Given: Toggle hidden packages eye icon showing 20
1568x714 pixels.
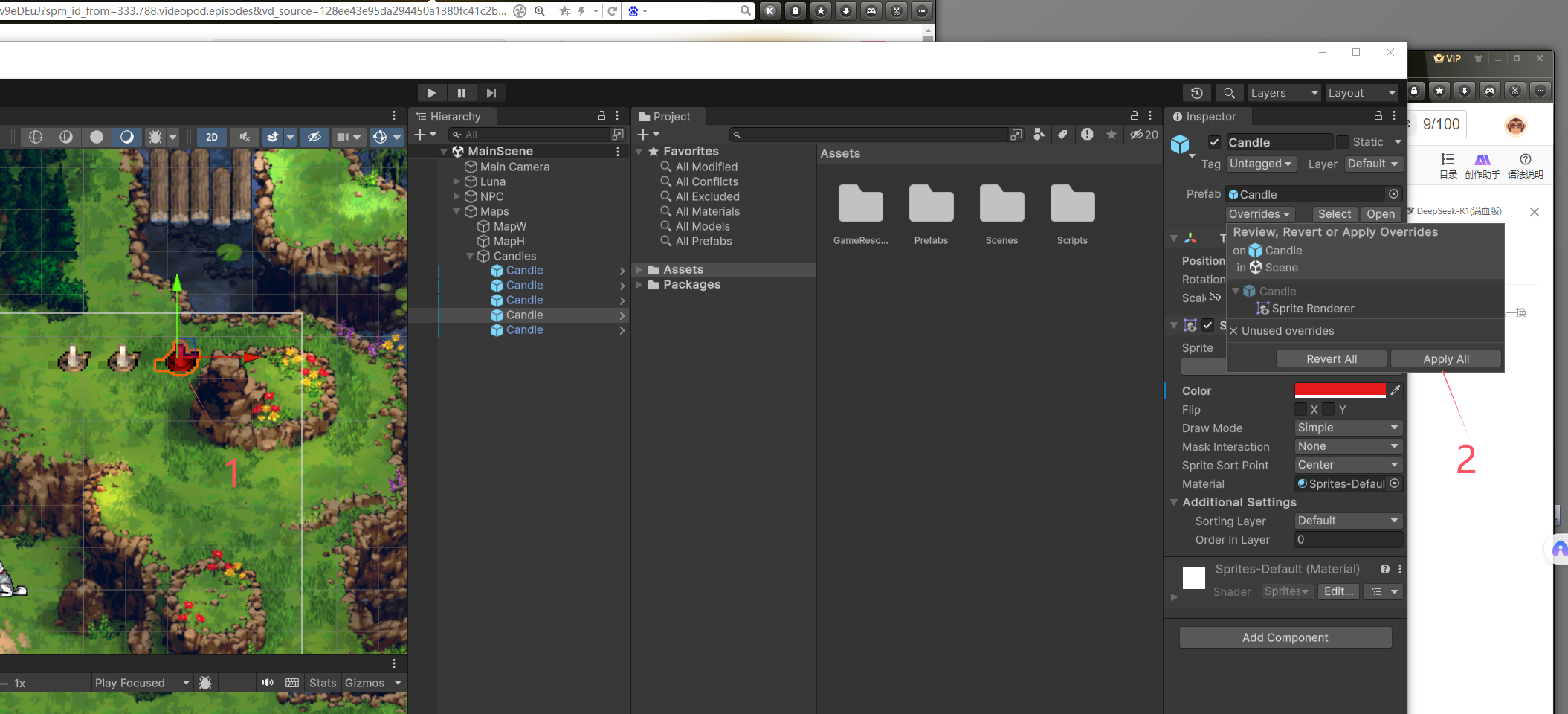Looking at the screenshot, I should (1144, 135).
